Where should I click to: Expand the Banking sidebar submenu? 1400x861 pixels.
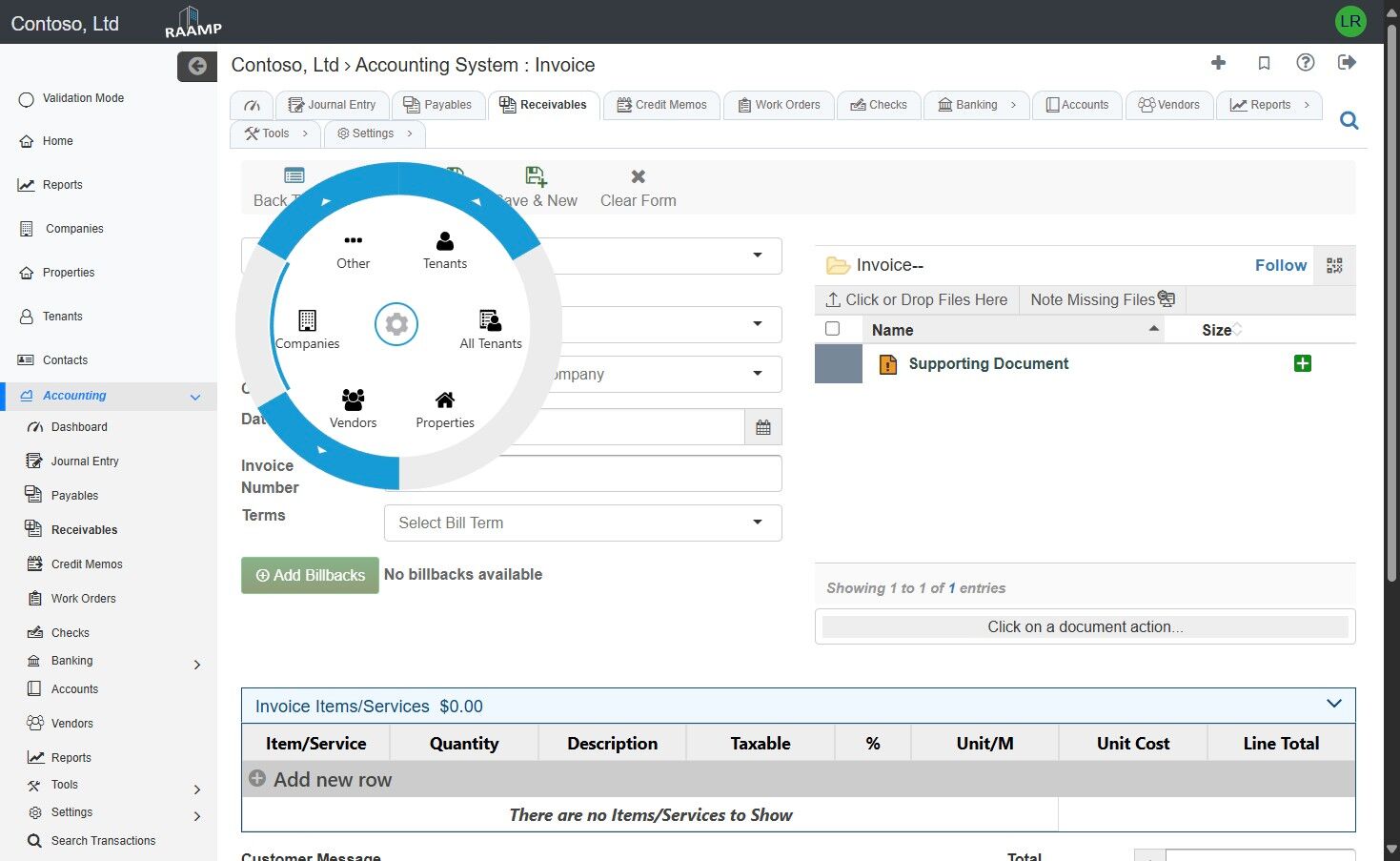[197, 665]
